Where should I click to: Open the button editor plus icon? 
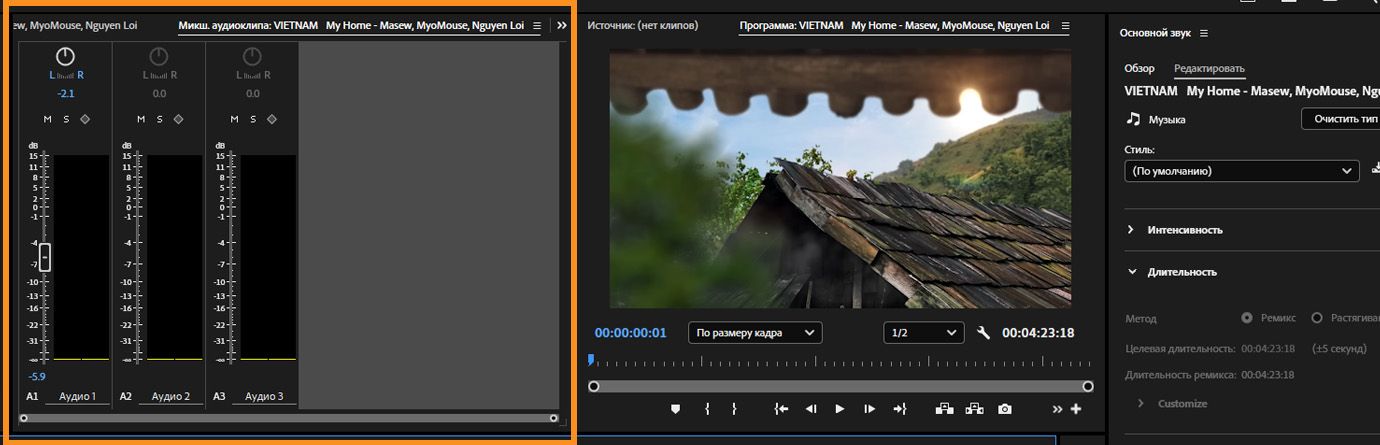(x=1076, y=409)
